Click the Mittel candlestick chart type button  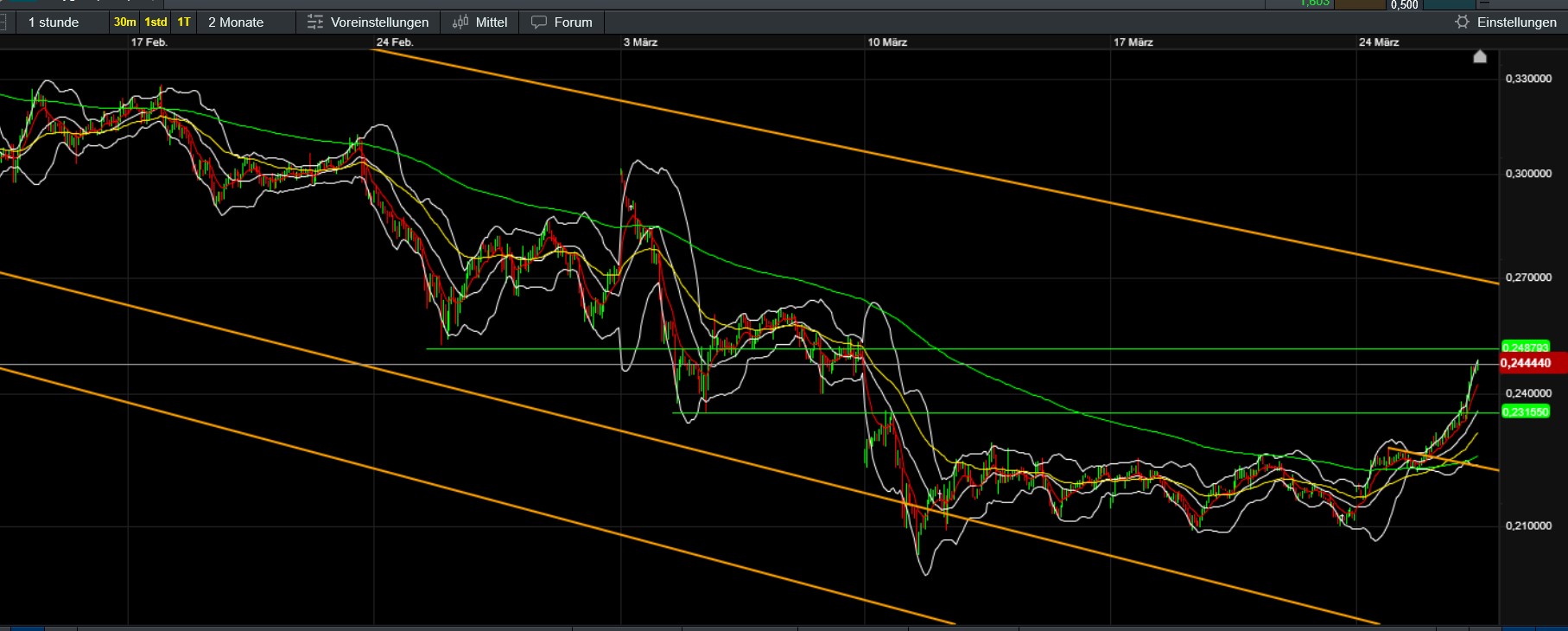pos(480,22)
